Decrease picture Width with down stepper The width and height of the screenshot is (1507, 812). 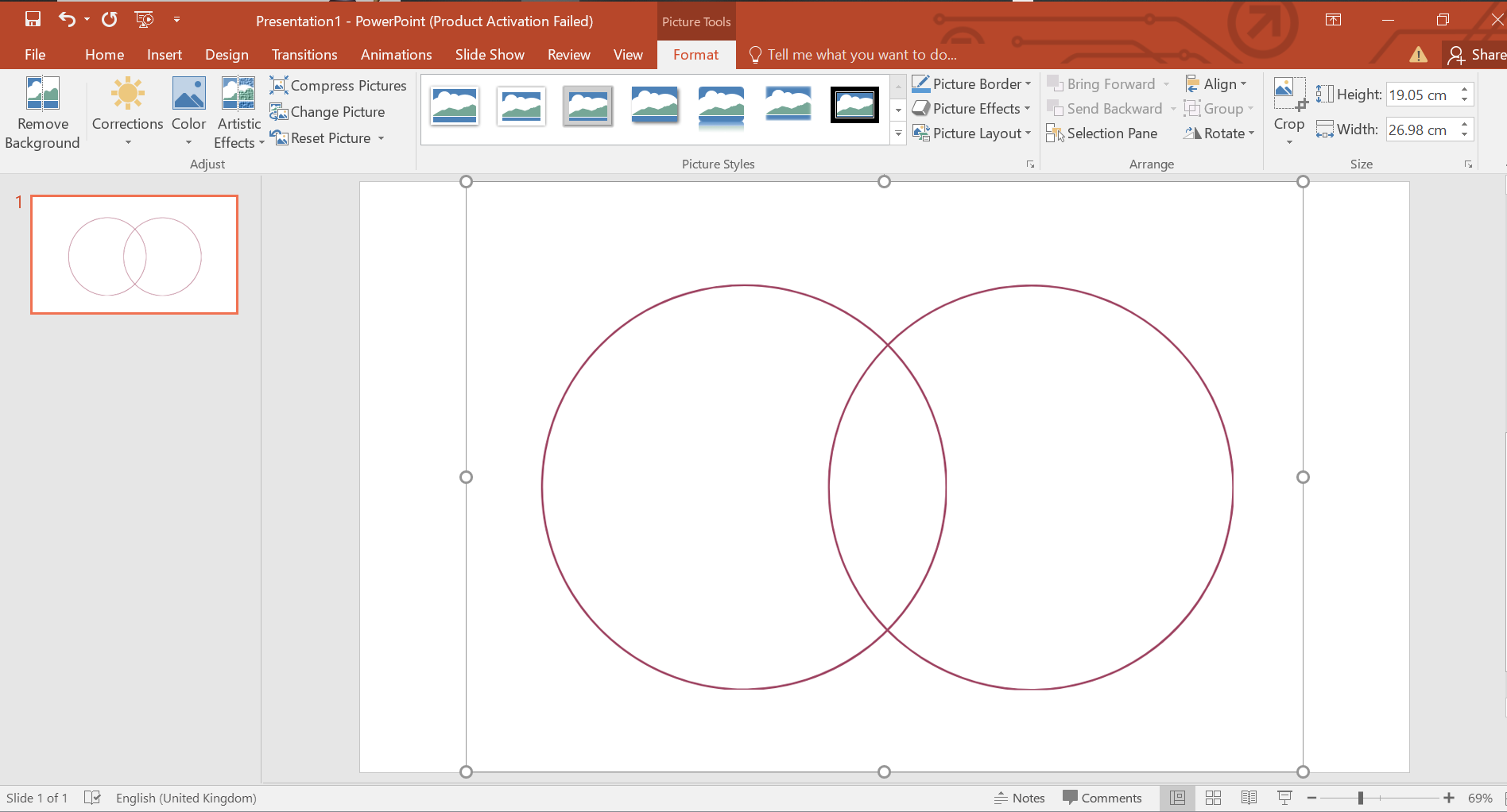[x=1465, y=136]
